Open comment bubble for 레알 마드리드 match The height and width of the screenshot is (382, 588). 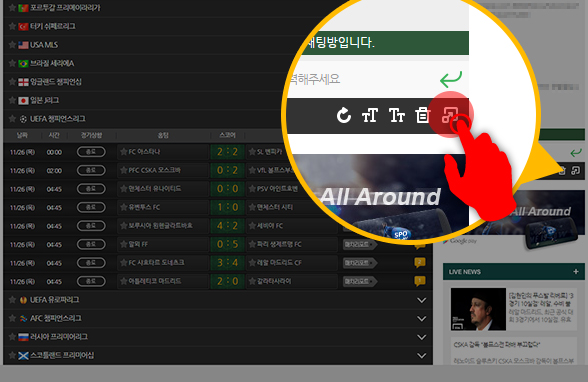420,262
